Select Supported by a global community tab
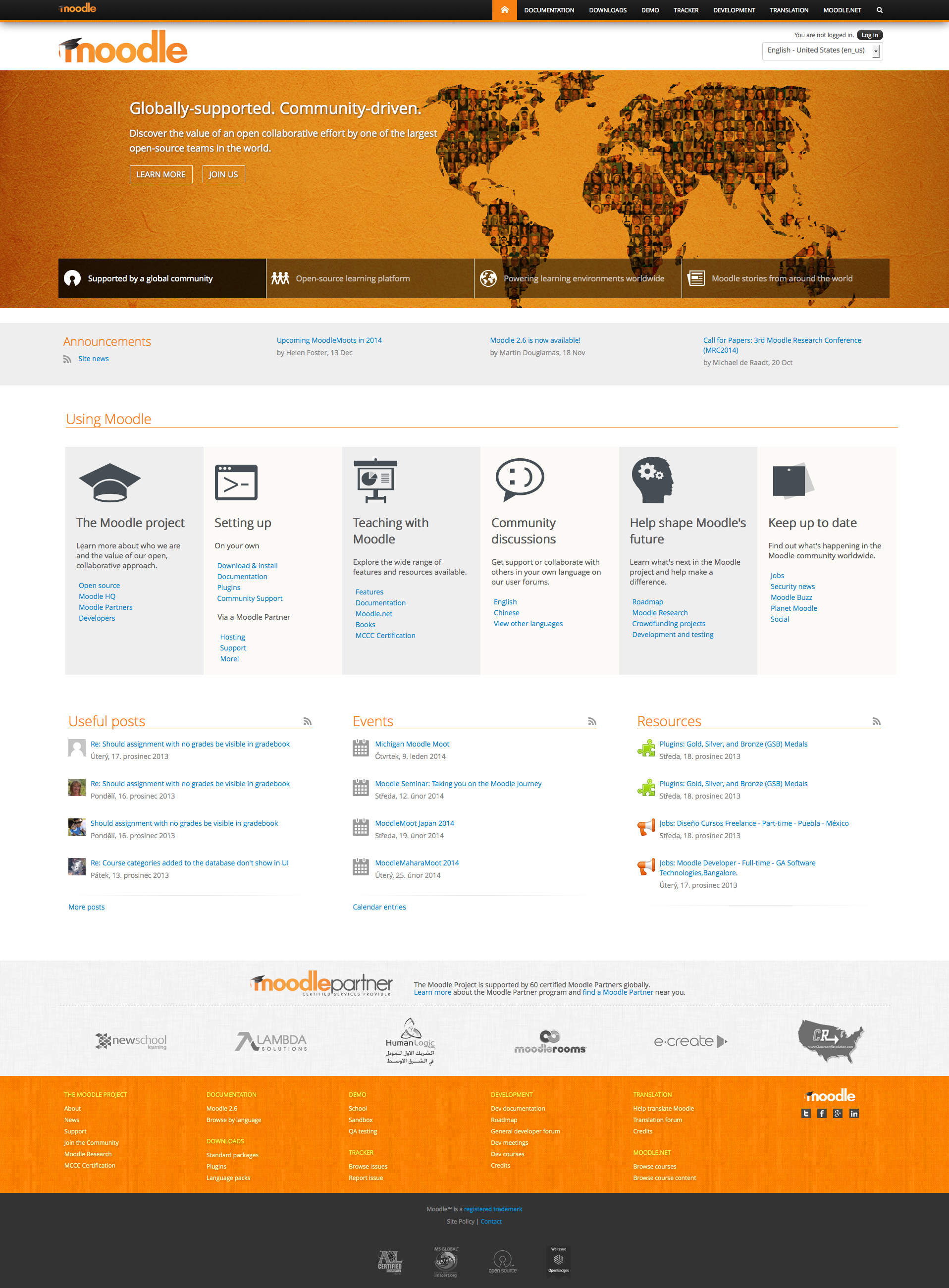 click(162, 278)
